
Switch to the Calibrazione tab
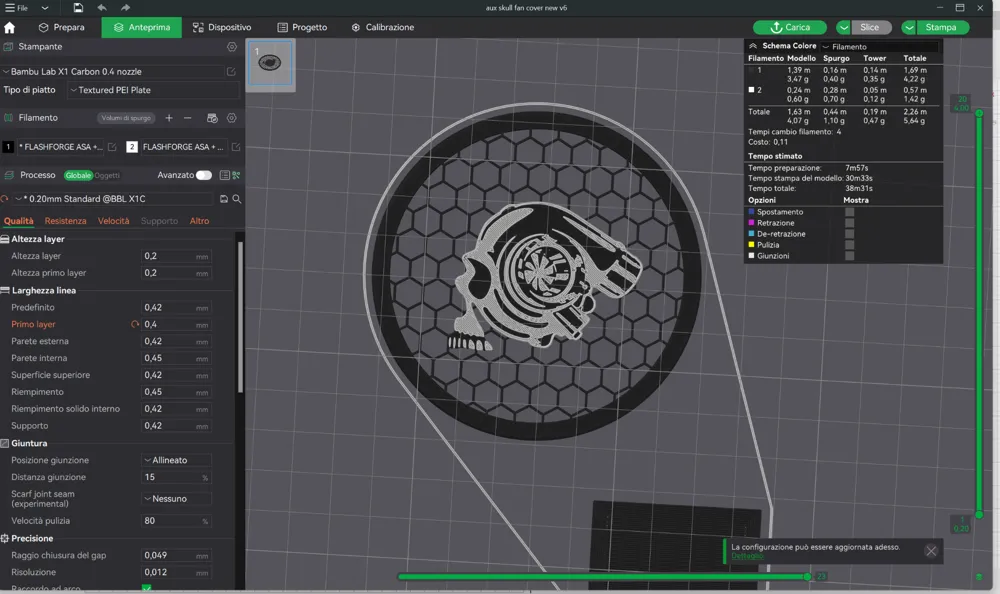click(383, 27)
